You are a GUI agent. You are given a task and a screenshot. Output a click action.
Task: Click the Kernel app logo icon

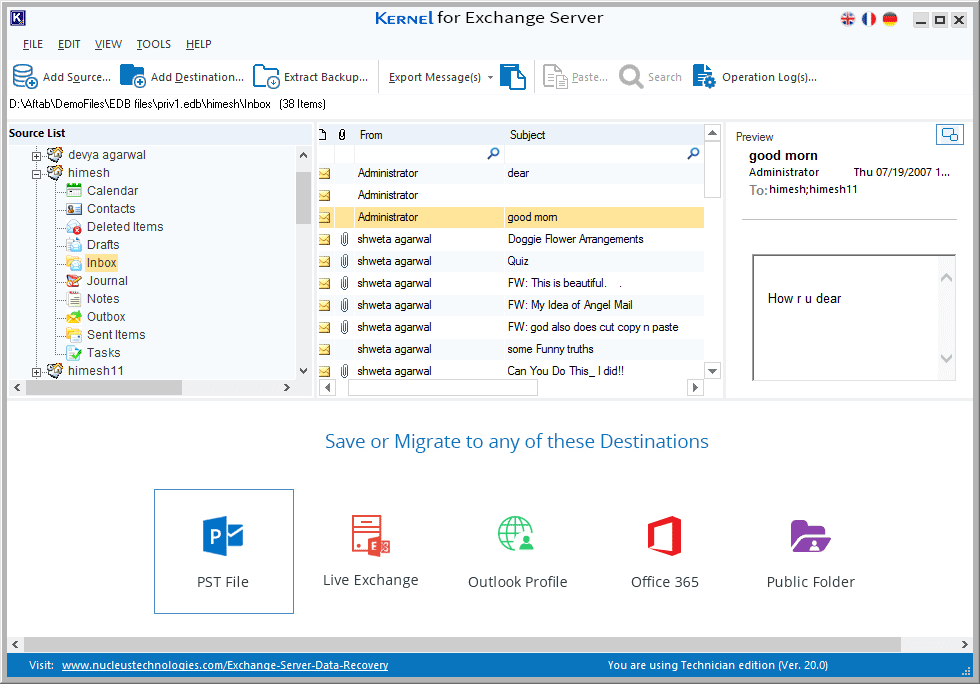pos(18,18)
